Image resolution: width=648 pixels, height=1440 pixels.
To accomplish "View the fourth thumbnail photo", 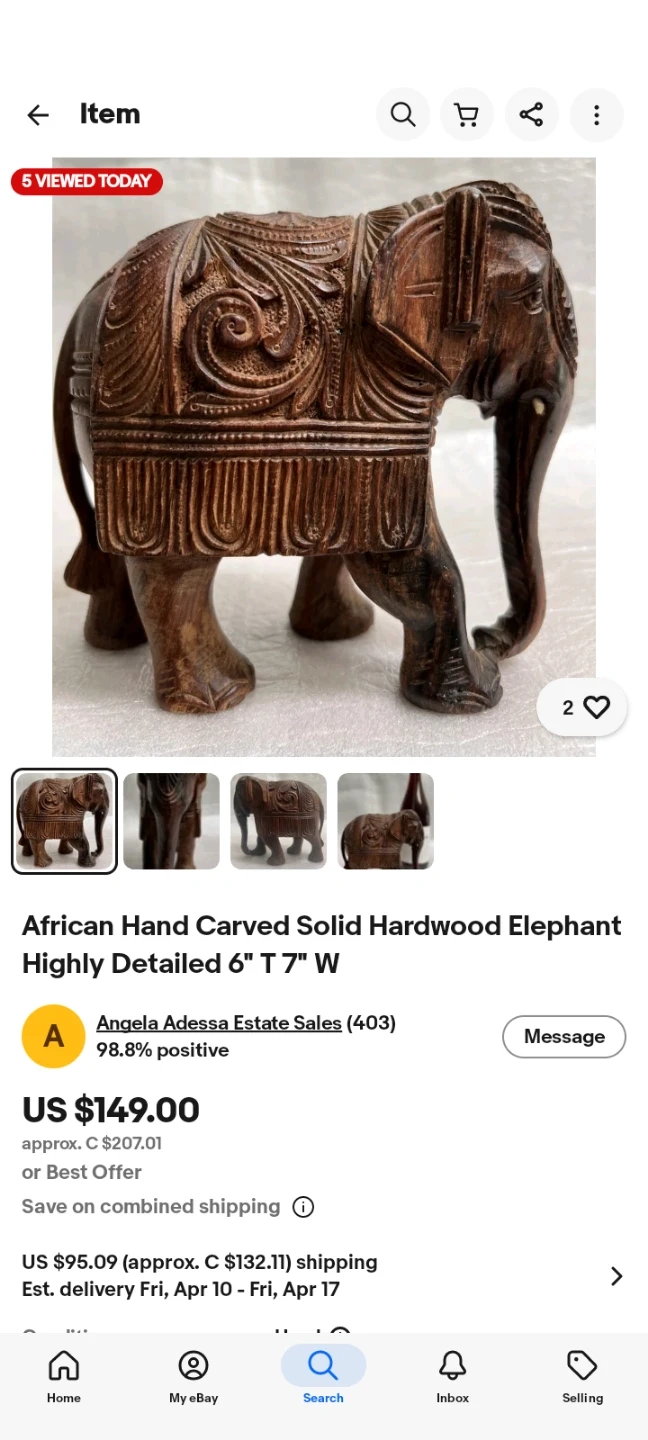I will [x=385, y=821].
